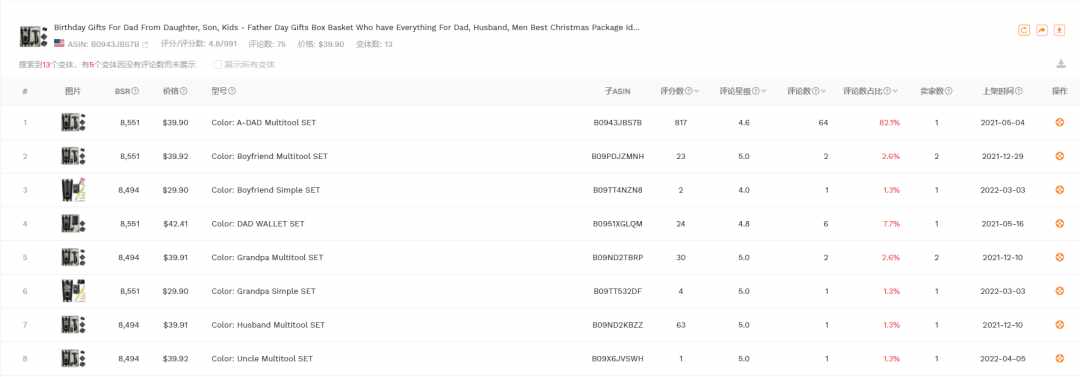
Task: Sort by the 评论数占比 column
Action: pos(871,91)
